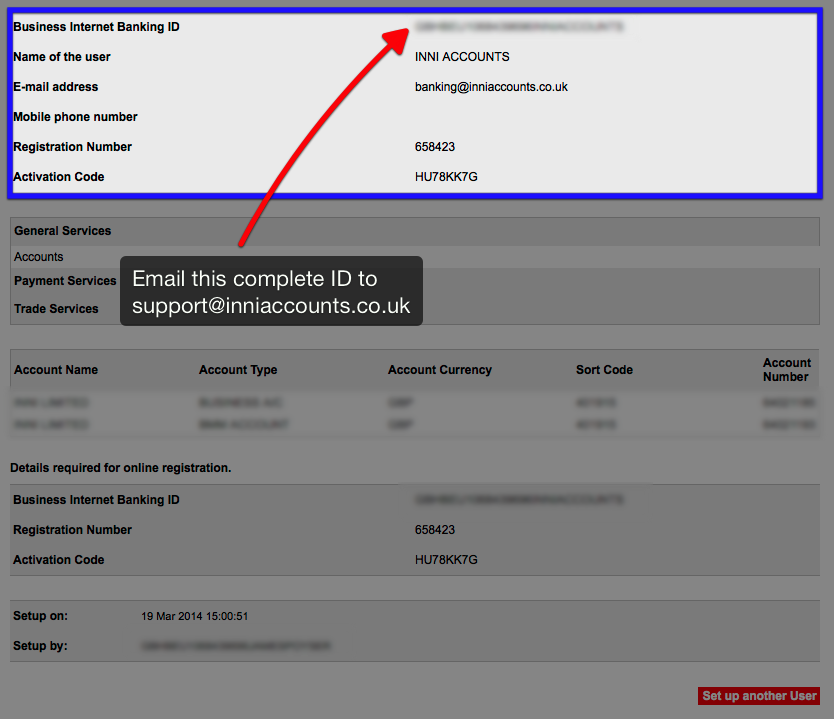The width and height of the screenshot is (834, 719).
Task: Open the Payment Services section
Action: pyautogui.click(x=65, y=281)
